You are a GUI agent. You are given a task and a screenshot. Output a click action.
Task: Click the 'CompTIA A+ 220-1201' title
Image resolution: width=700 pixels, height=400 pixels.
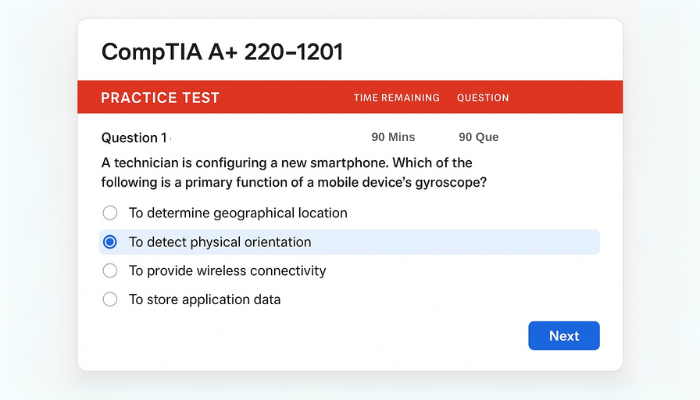coord(222,52)
